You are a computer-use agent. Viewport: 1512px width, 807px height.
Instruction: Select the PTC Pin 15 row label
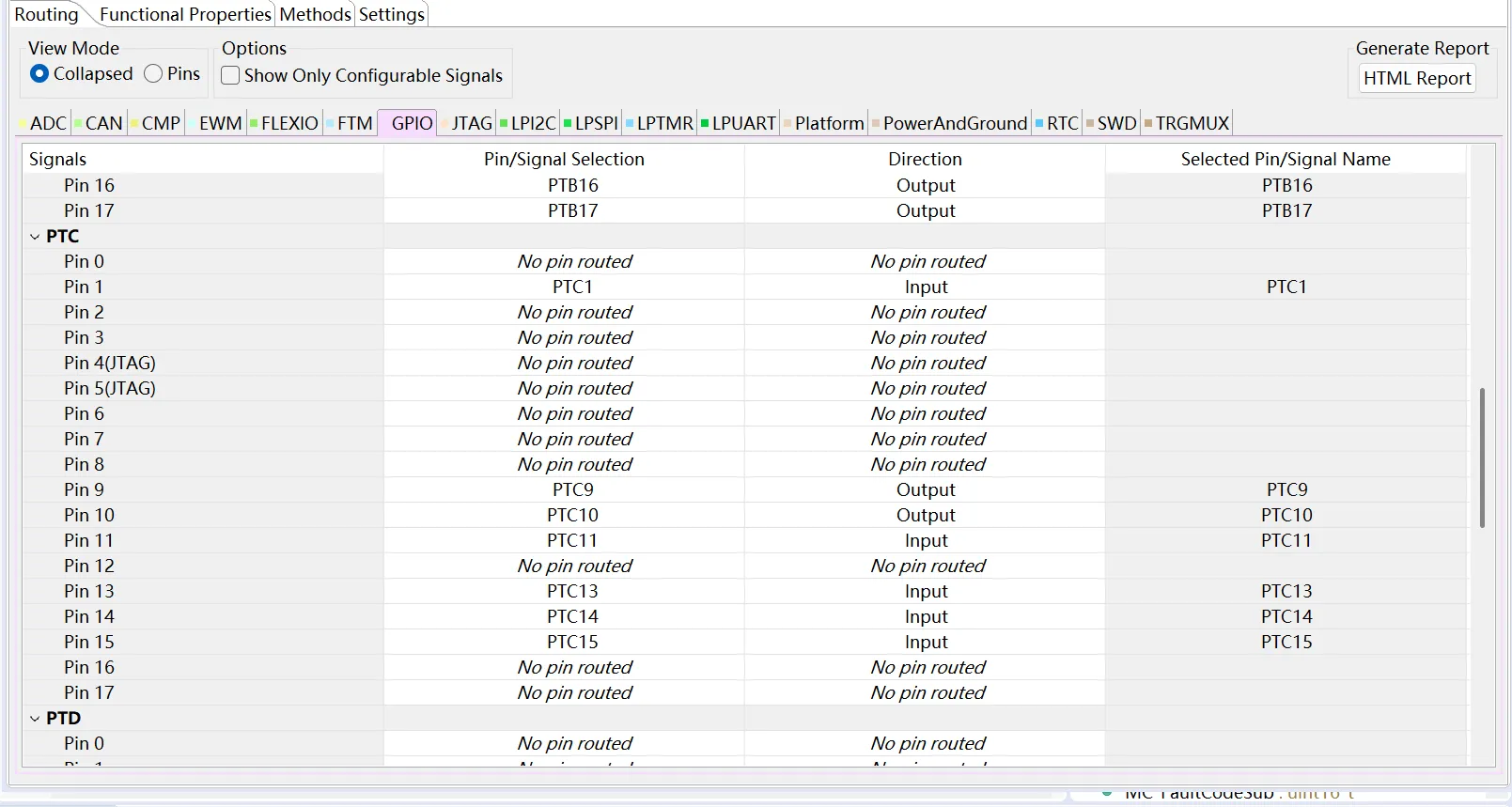[x=89, y=642]
